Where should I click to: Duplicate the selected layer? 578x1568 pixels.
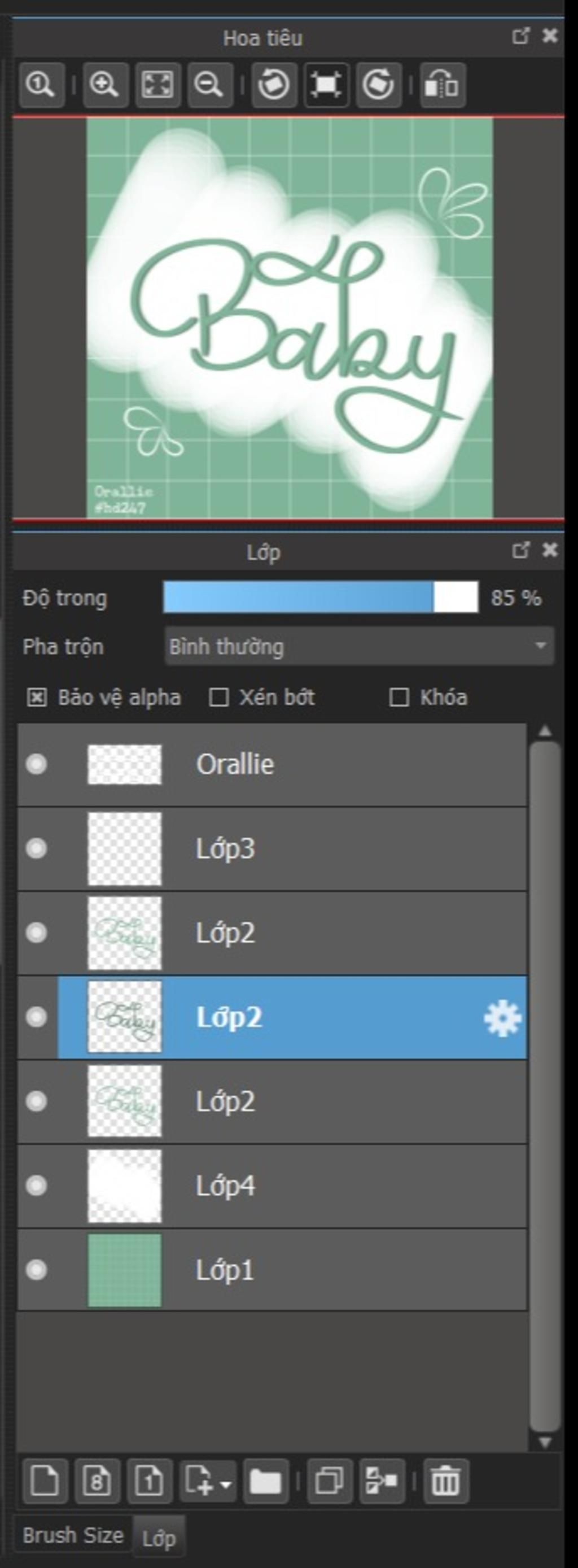tap(329, 1480)
